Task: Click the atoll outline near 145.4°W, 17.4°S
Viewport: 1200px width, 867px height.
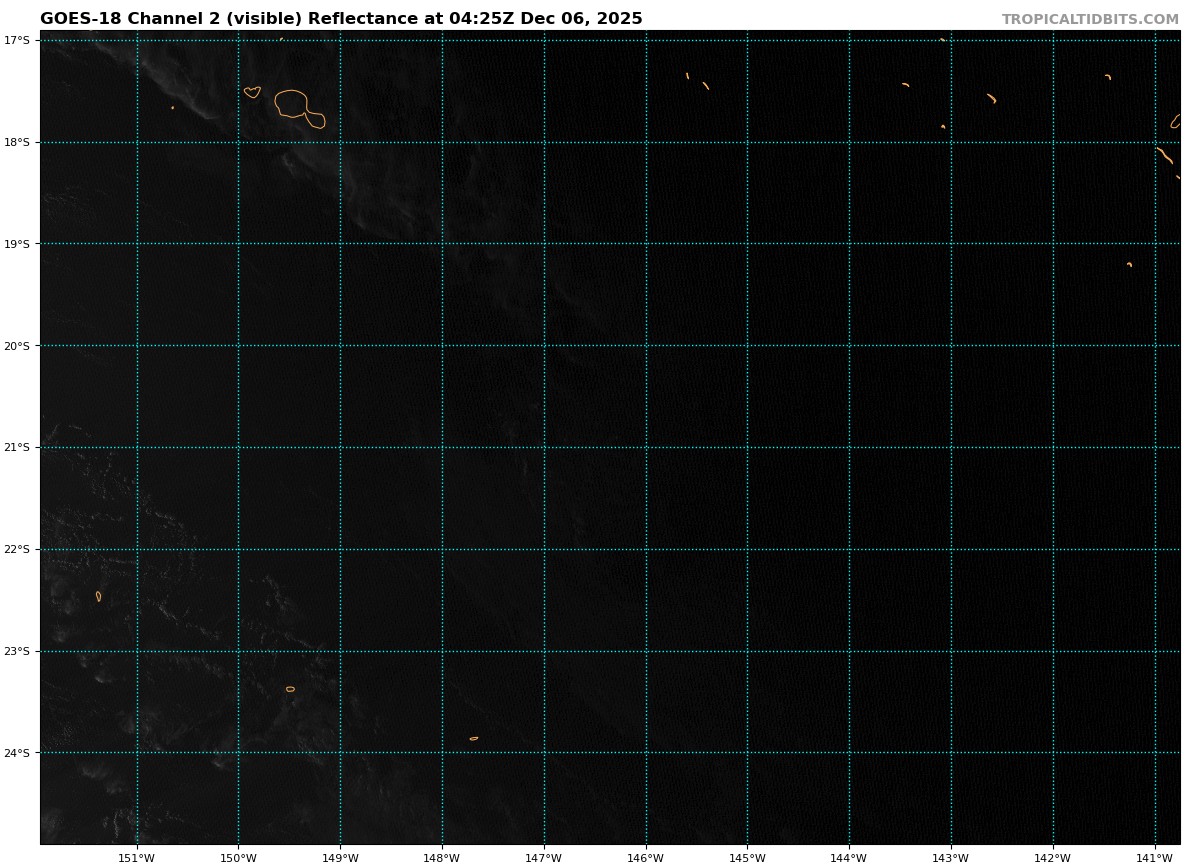Action: [x=705, y=86]
